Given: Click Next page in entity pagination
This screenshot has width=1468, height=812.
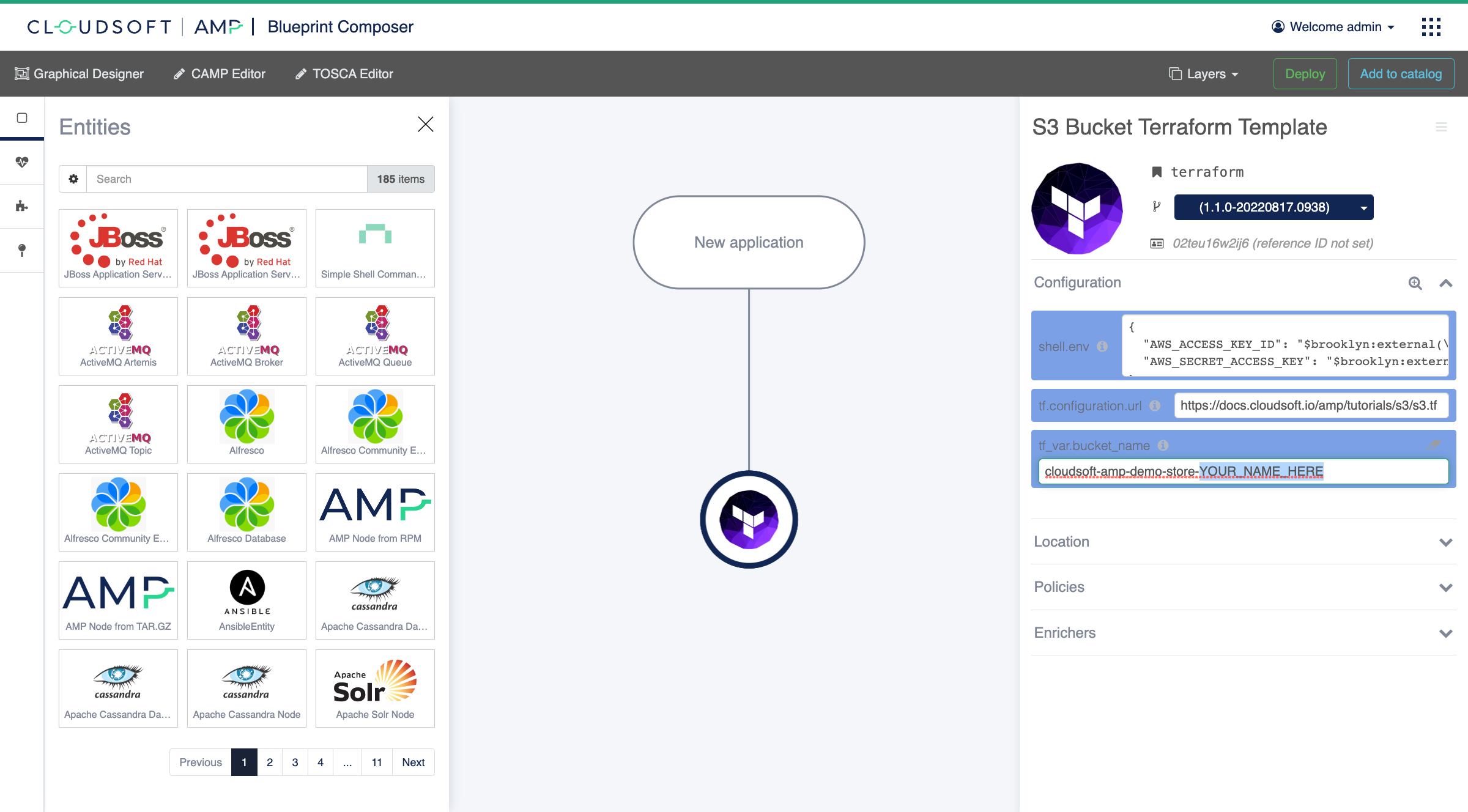Looking at the screenshot, I should 413,762.
